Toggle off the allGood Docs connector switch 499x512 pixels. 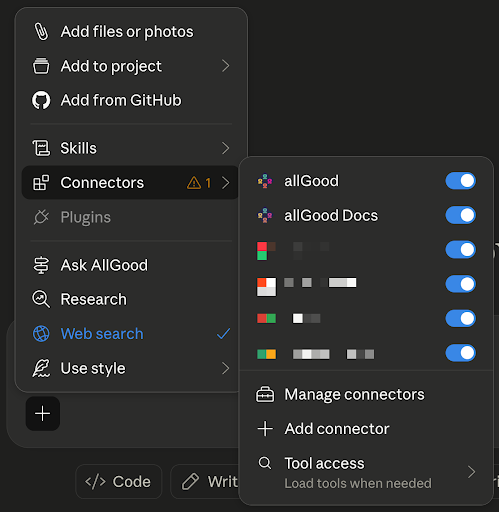pyautogui.click(x=460, y=215)
